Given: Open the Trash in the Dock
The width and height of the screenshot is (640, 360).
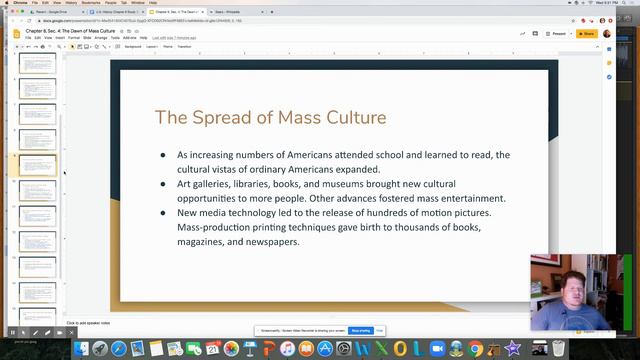Looking at the screenshot, I should [x=558, y=349].
